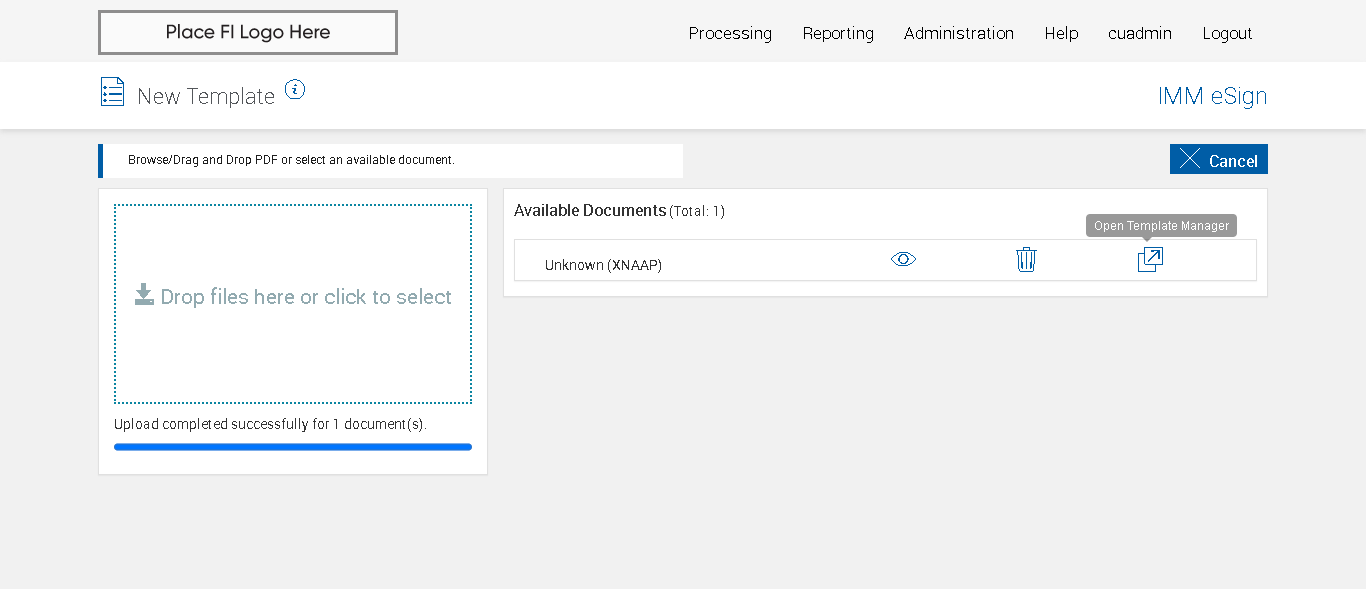1366x589 pixels.
Task: Click the X icon on Cancel button
Action: (x=1190, y=159)
